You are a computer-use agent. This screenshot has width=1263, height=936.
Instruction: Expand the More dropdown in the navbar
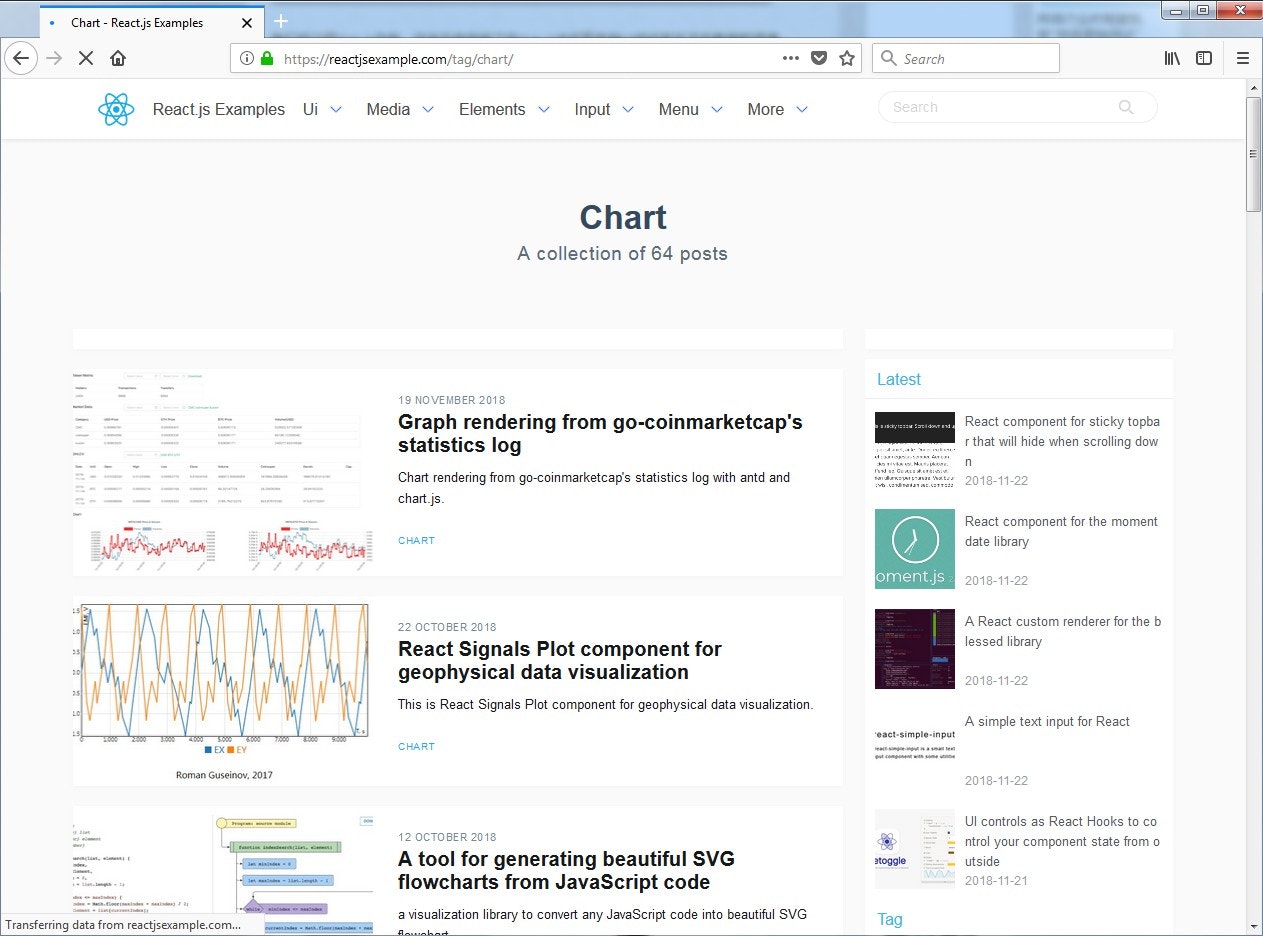click(x=775, y=109)
